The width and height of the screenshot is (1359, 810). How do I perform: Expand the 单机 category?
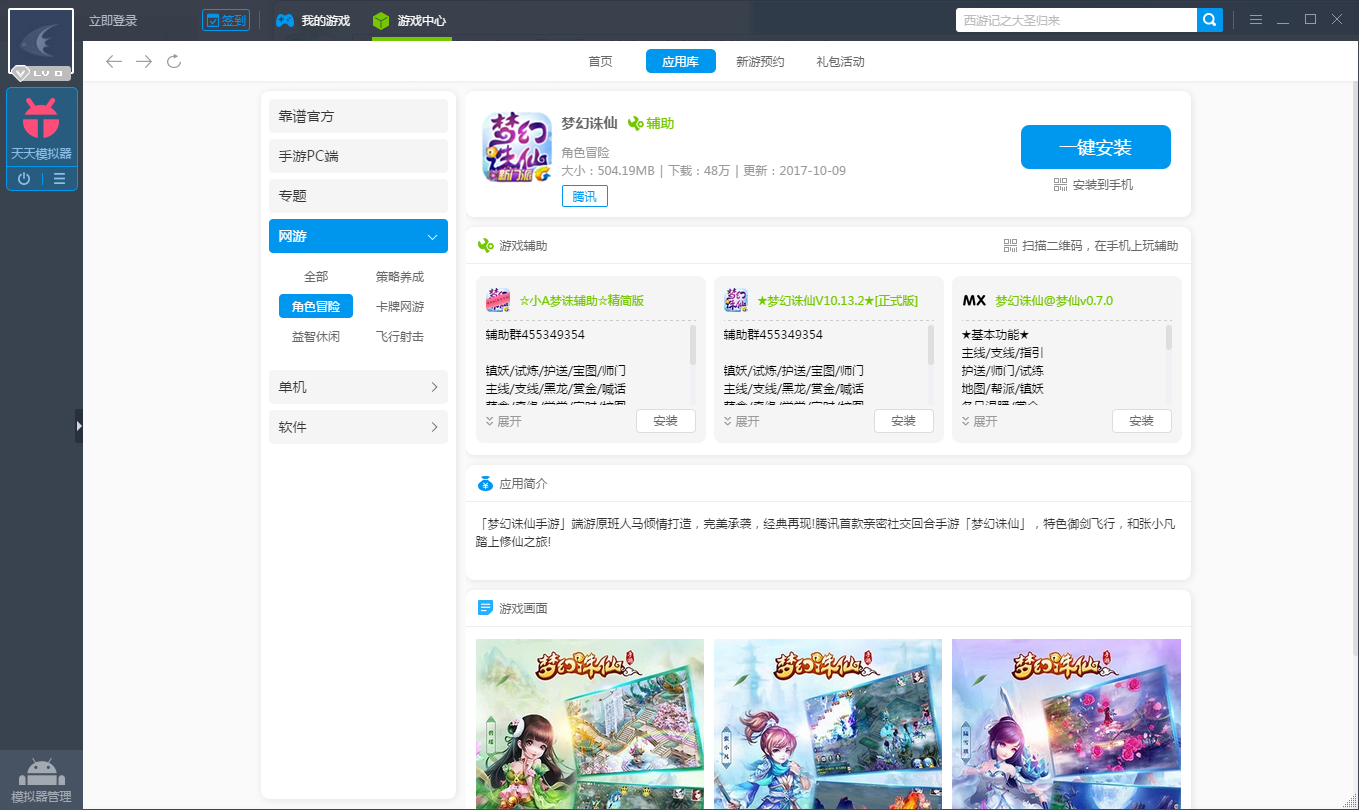(358, 387)
